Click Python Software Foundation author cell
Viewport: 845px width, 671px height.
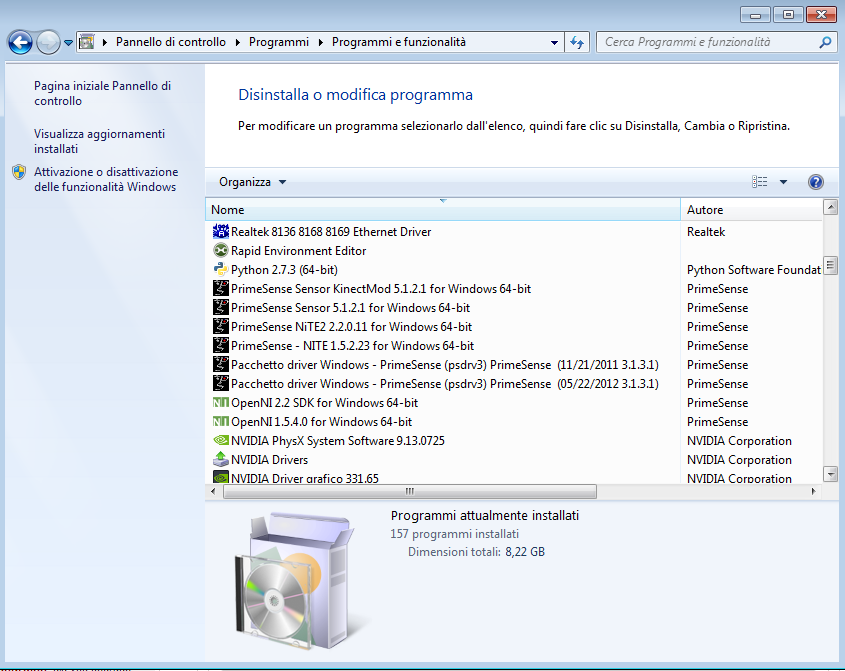[753, 269]
